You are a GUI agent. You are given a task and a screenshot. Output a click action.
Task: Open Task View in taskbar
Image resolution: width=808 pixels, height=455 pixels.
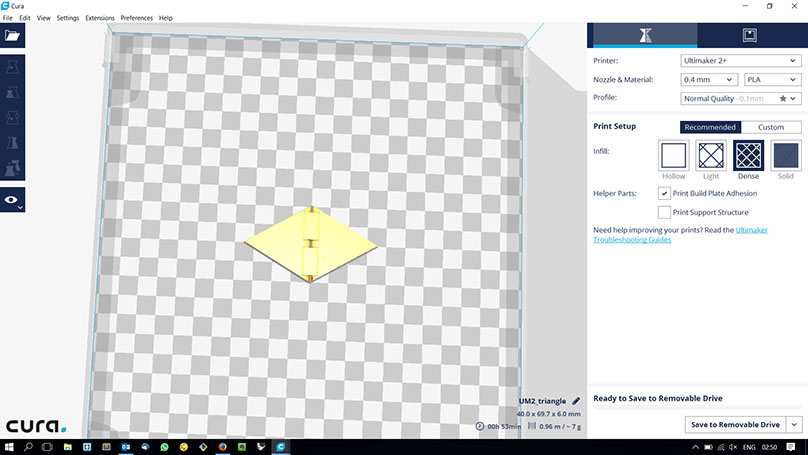(47, 447)
